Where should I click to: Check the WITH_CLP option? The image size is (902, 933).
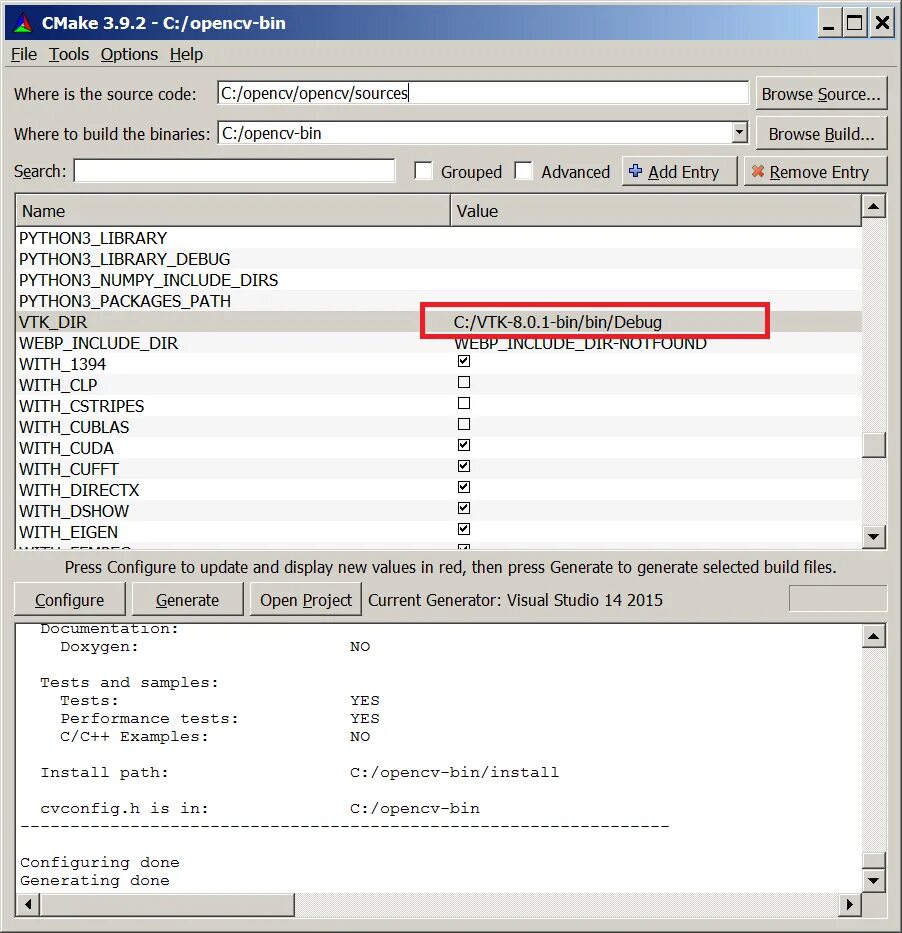click(464, 382)
